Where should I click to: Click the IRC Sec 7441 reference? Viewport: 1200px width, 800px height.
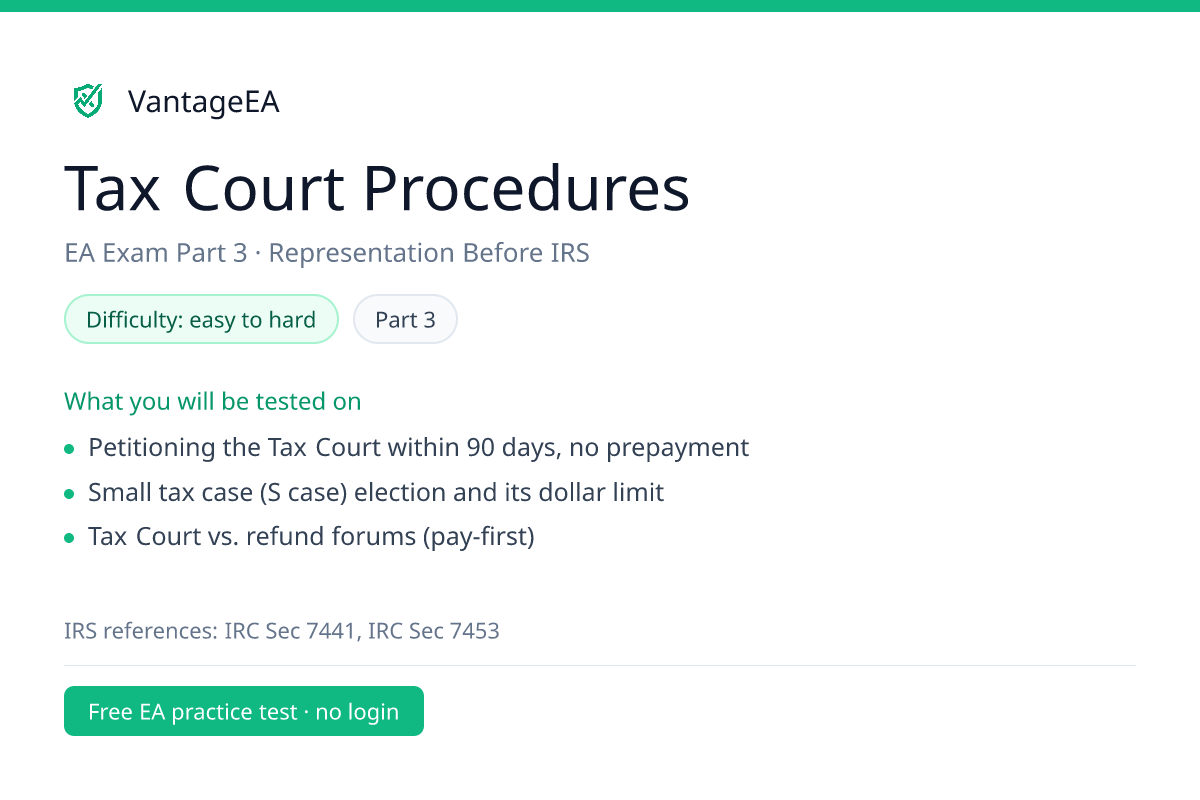[x=290, y=631]
